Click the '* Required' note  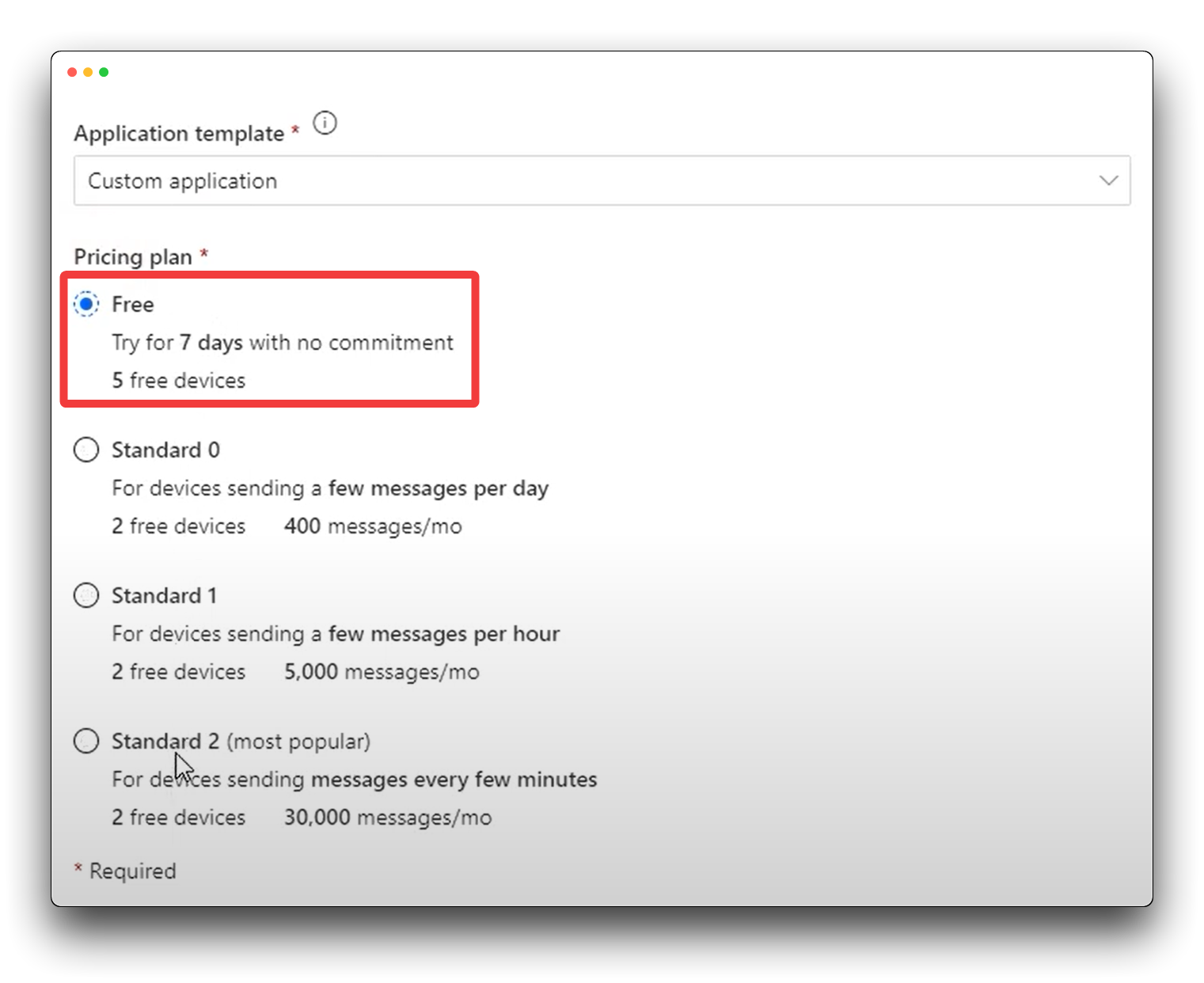(125, 871)
